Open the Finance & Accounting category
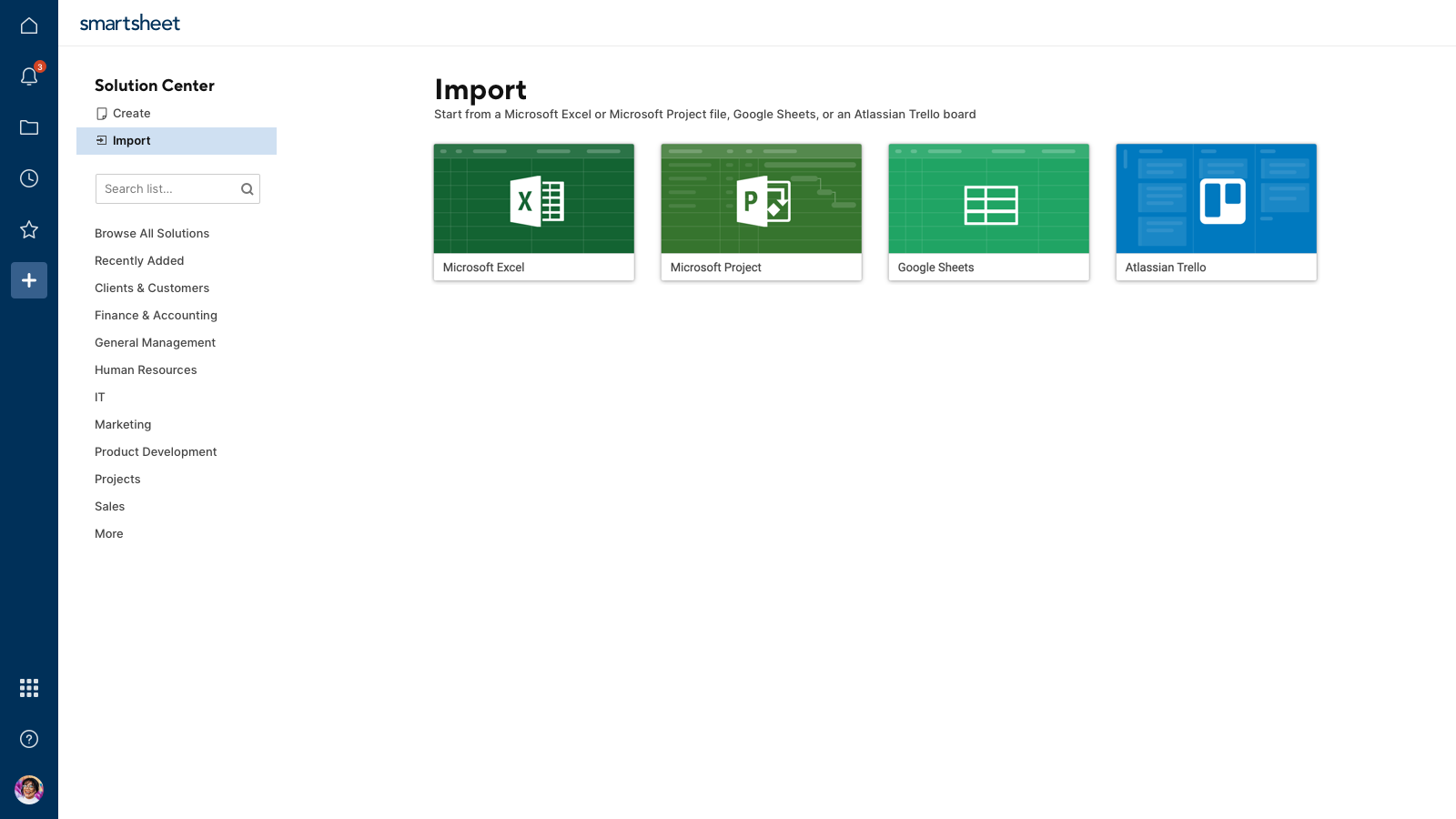This screenshot has height=819, width=1456. tap(156, 315)
